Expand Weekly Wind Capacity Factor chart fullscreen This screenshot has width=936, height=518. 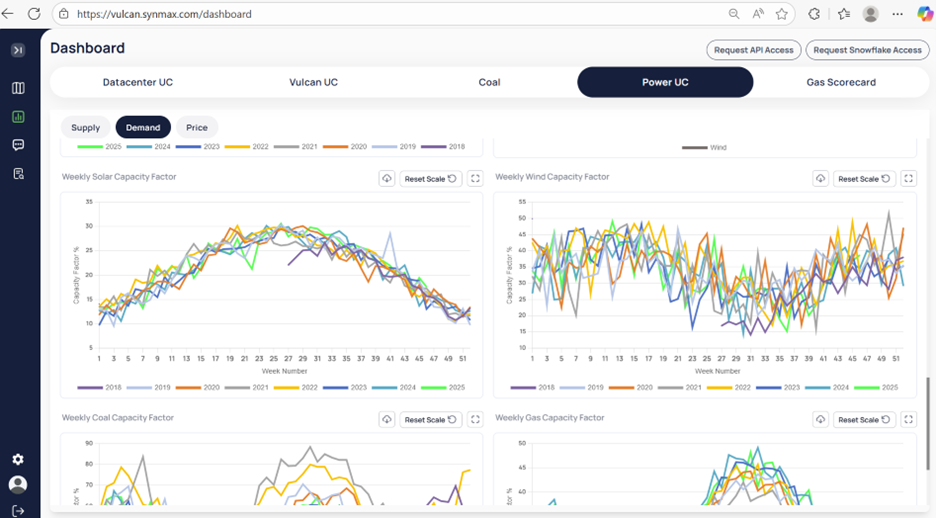coord(908,179)
